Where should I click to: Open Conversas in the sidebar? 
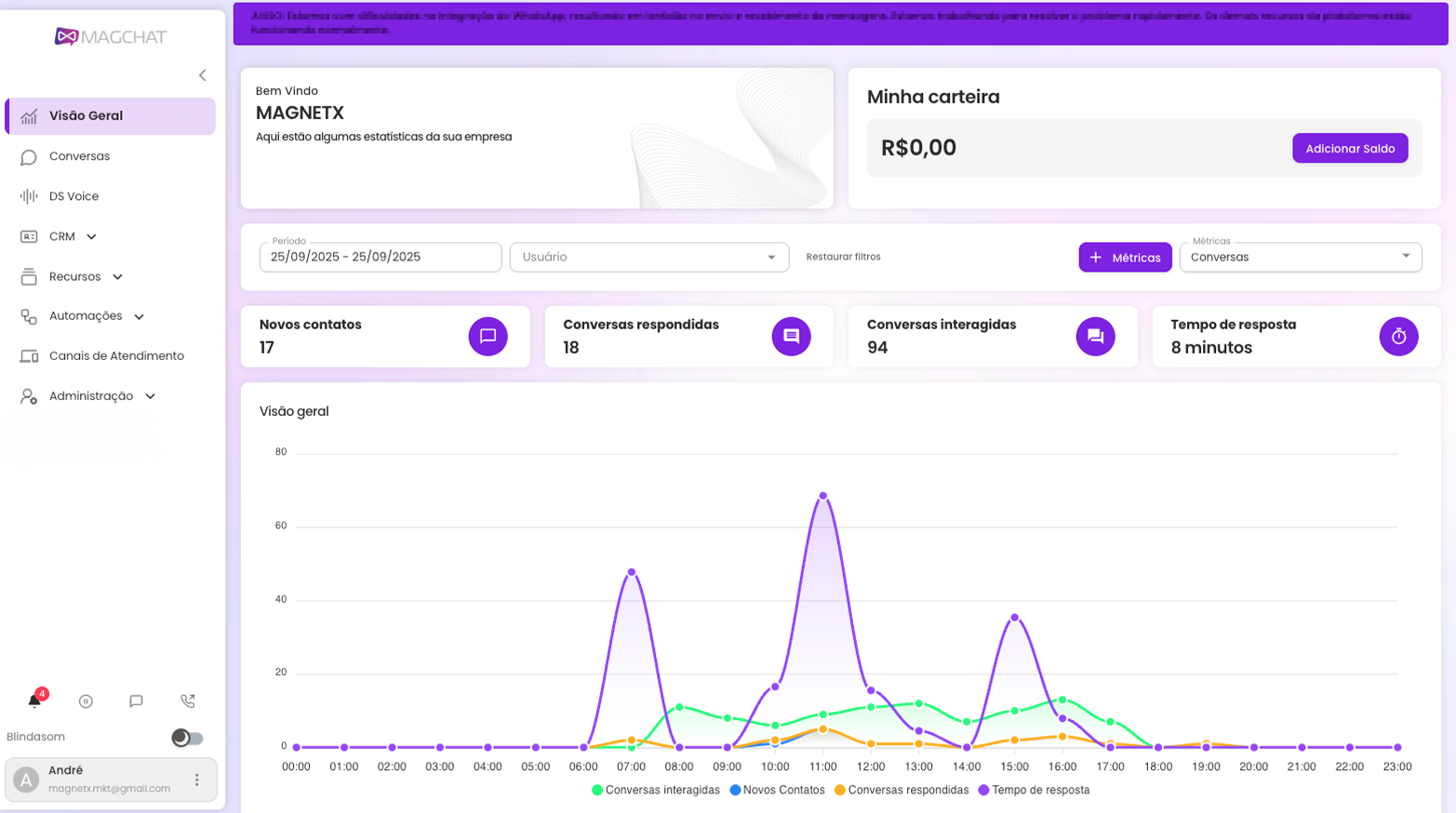click(79, 156)
